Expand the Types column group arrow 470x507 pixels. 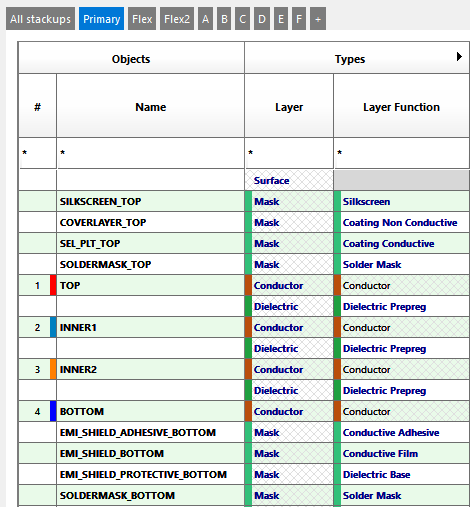click(x=459, y=57)
